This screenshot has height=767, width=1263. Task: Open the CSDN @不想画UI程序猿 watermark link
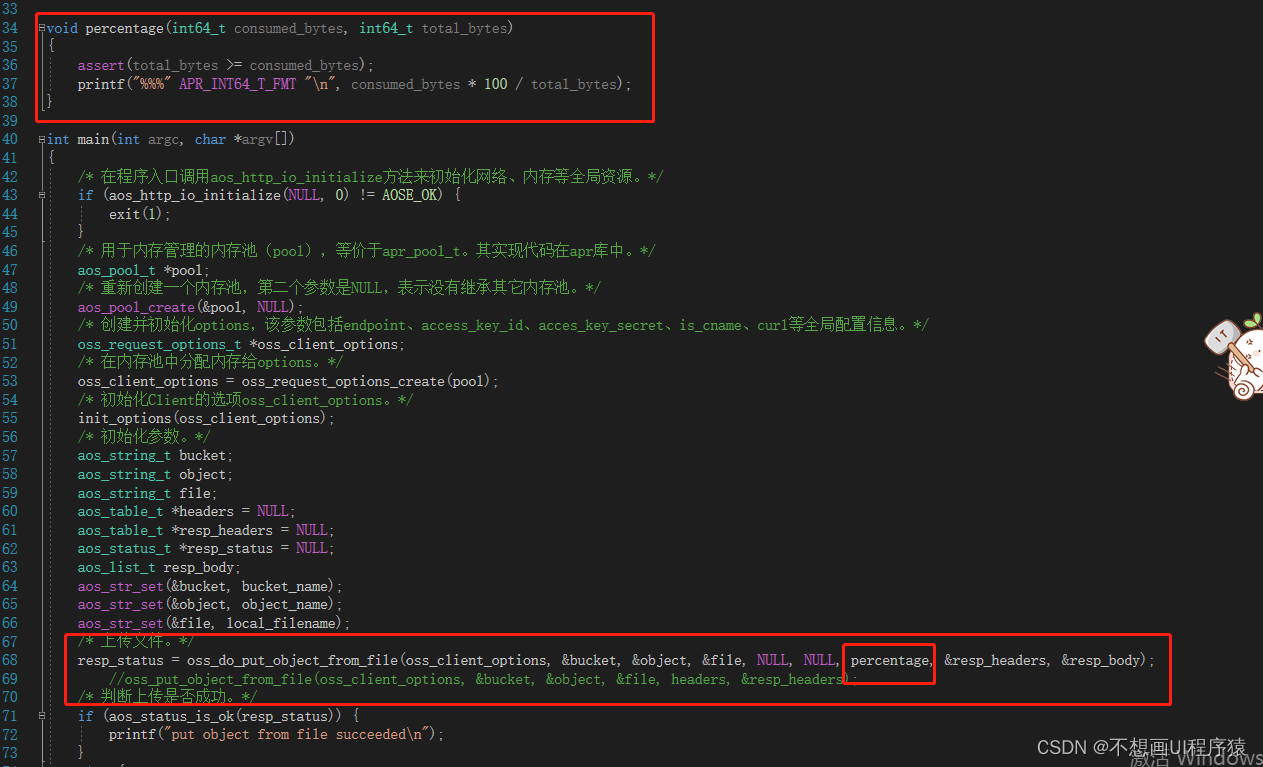[1140, 746]
